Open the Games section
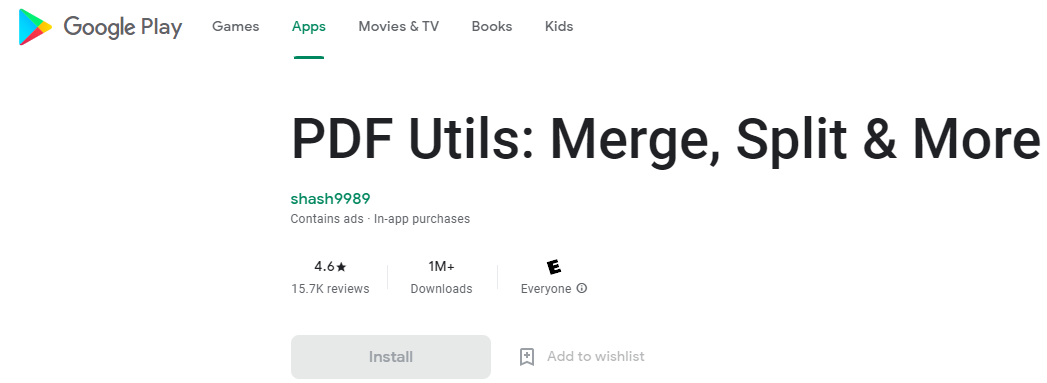Image resolution: width=1047 pixels, height=383 pixels. pyautogui.click(x=236, y=27)
